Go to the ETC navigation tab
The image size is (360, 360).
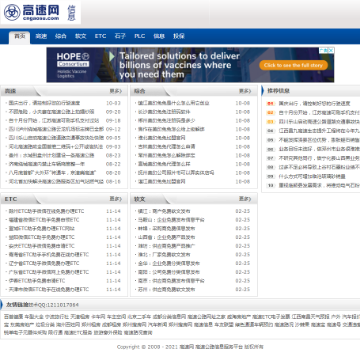(x=100, y=36)
